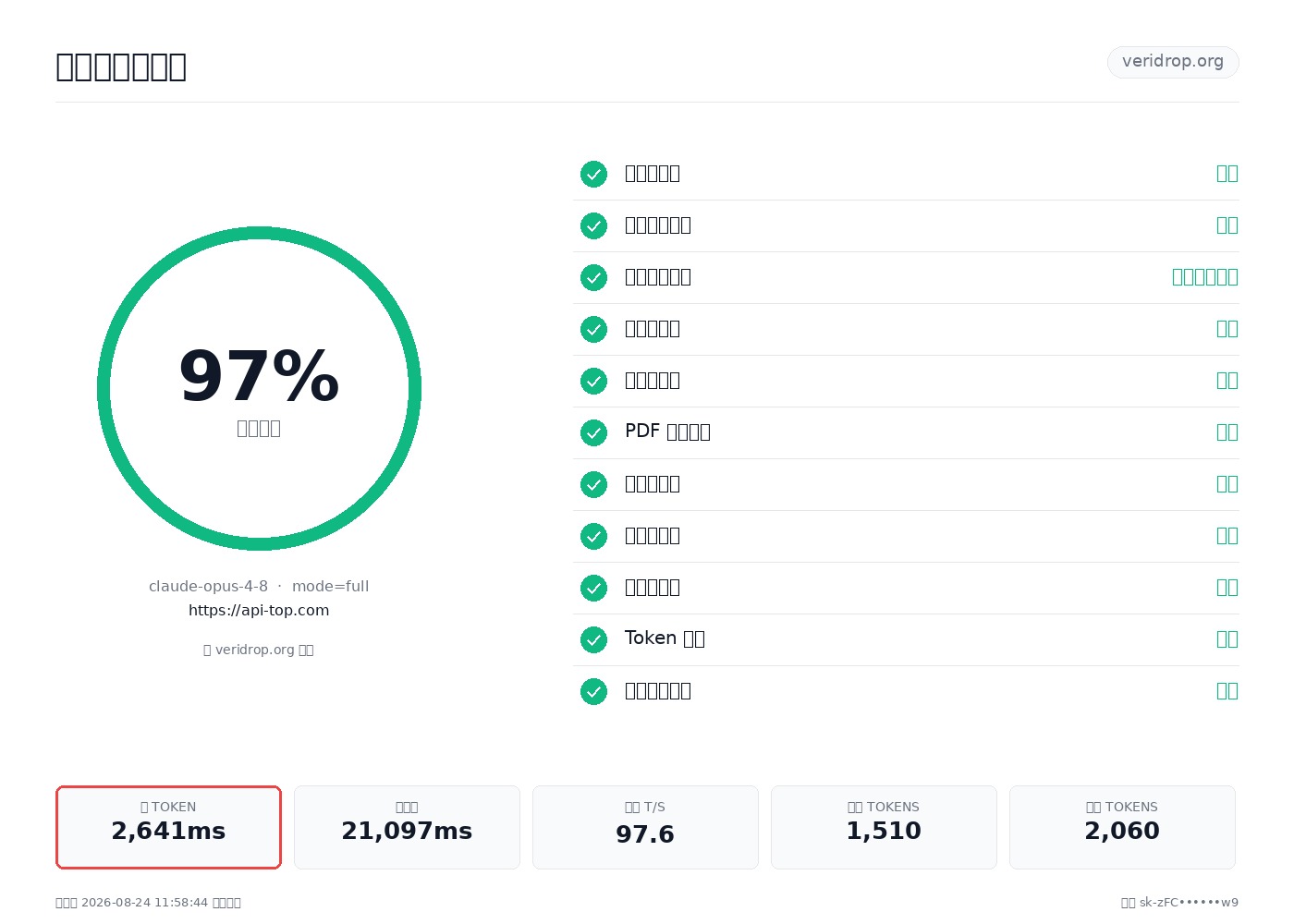Image resolution: width=1294 pixels, height=924 pixels.
Task: Click the green status text on the Token row
Action: (x=1227, y=638)
